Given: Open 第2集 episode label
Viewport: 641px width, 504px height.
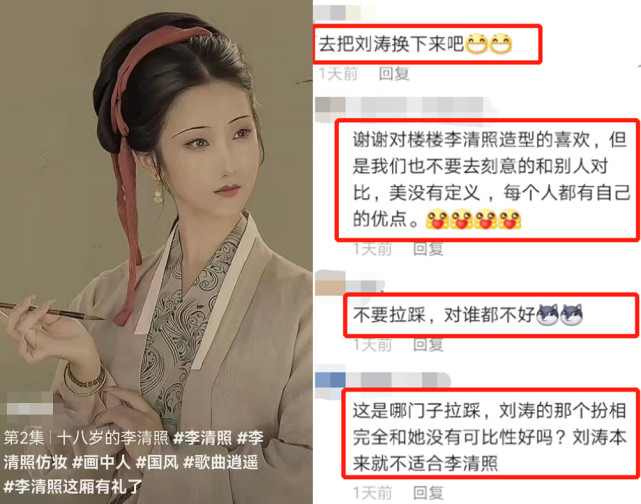Looking at the screenshot, I should point(24,438).
